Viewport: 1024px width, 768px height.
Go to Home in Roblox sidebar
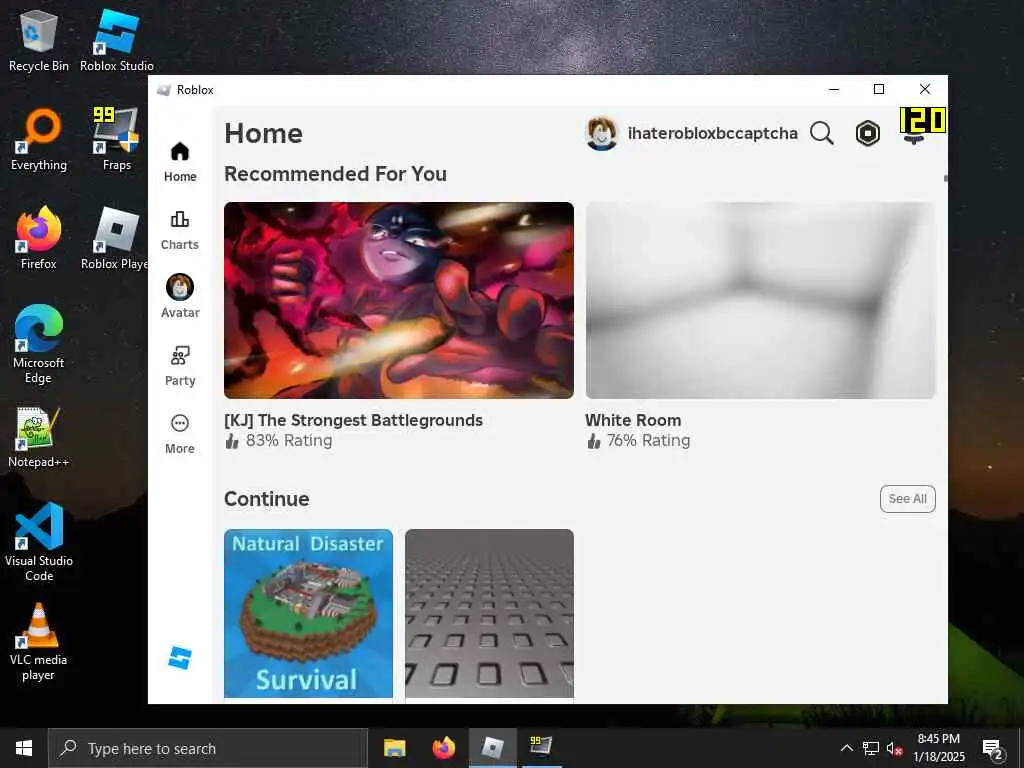coord(180,162)
